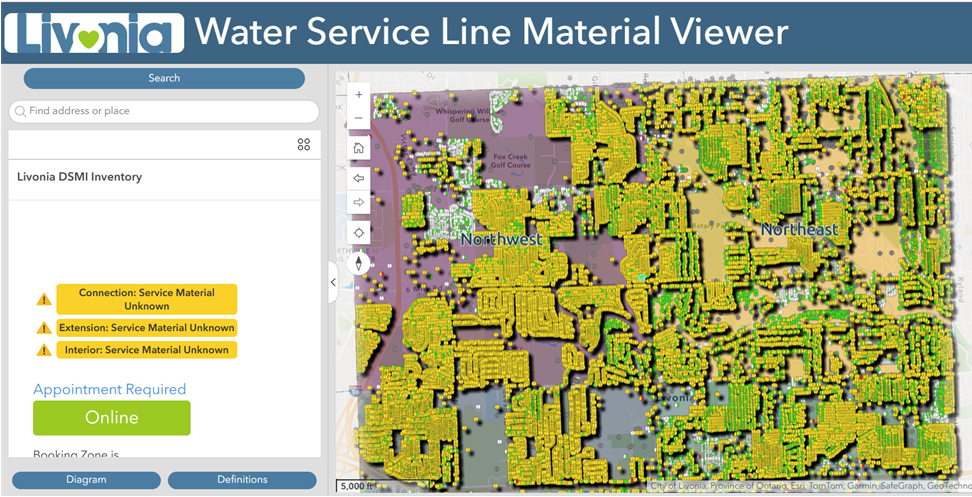Click Livonia DSMI Inventory heading
Image resolution: width=972 pixels, height=497 pixels.
79,177
